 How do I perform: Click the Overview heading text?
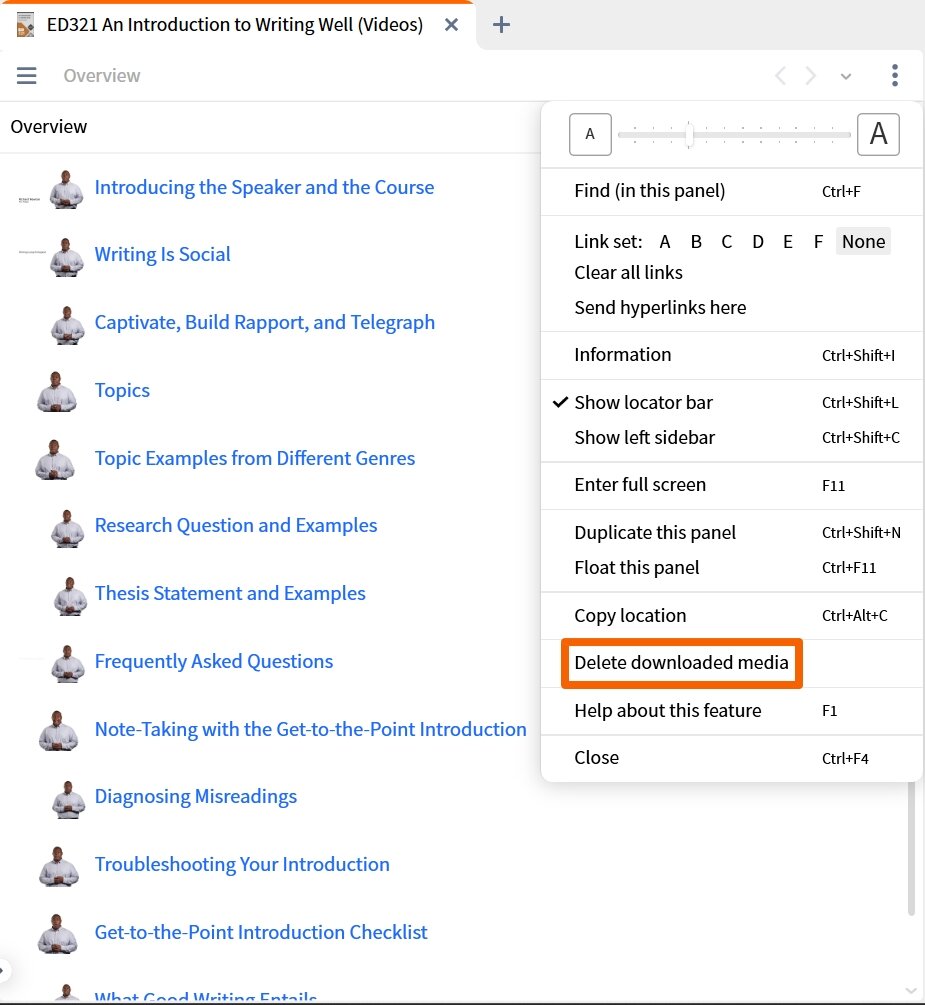pos(49,127)
